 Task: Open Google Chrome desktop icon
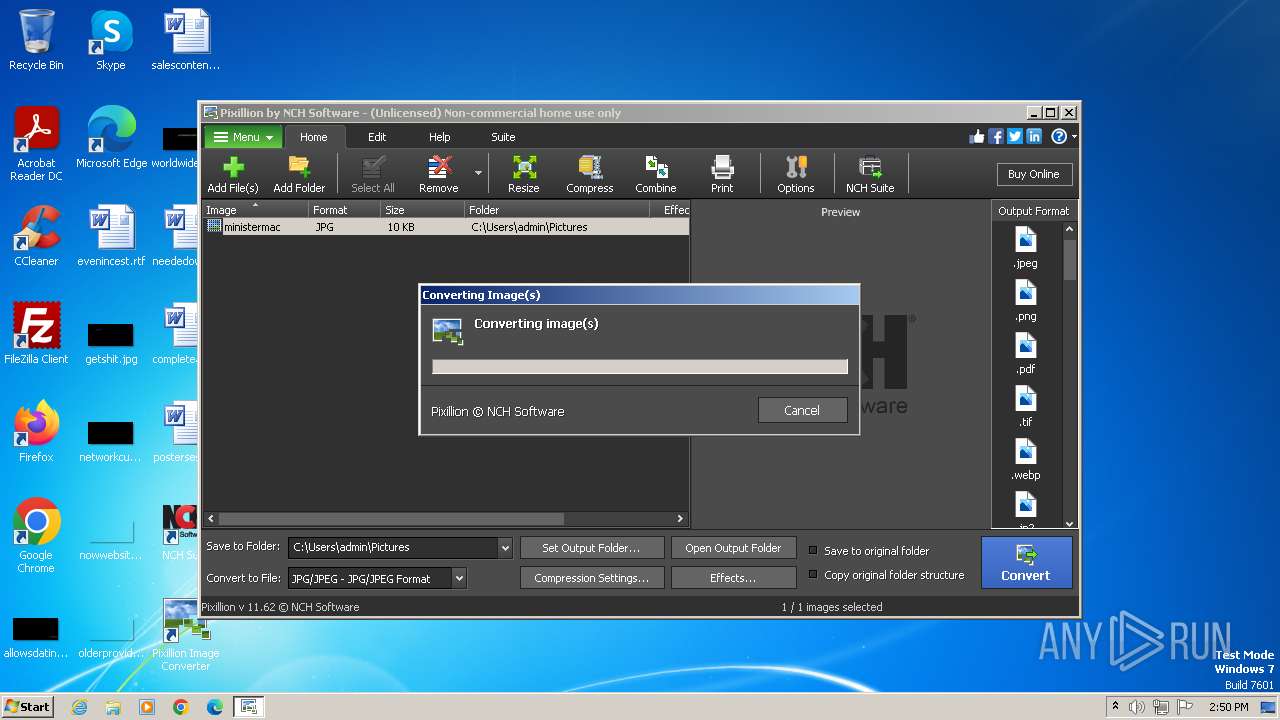pyautogui.click(x=36, y=536)
